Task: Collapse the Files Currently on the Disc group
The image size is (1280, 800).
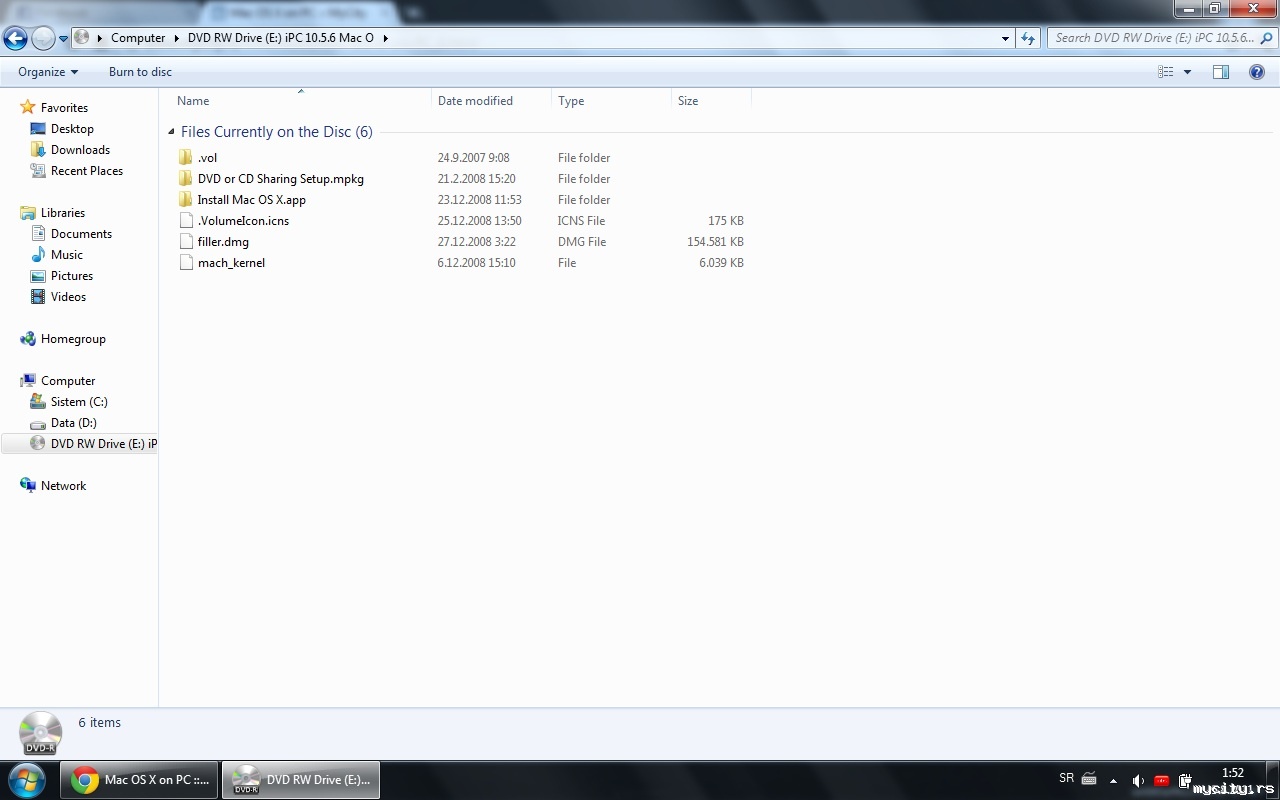Action: click(171, 132)
